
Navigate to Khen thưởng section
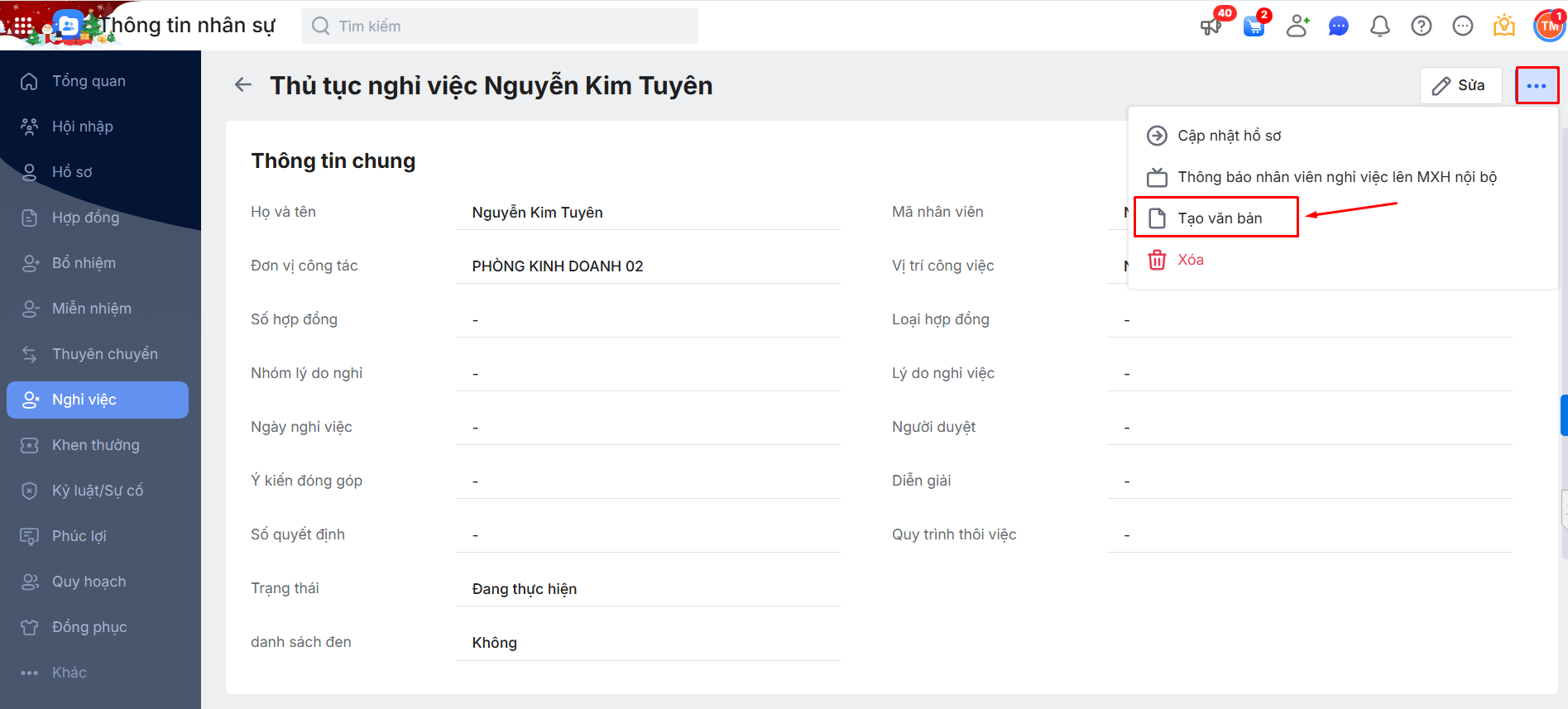(95, 445)
